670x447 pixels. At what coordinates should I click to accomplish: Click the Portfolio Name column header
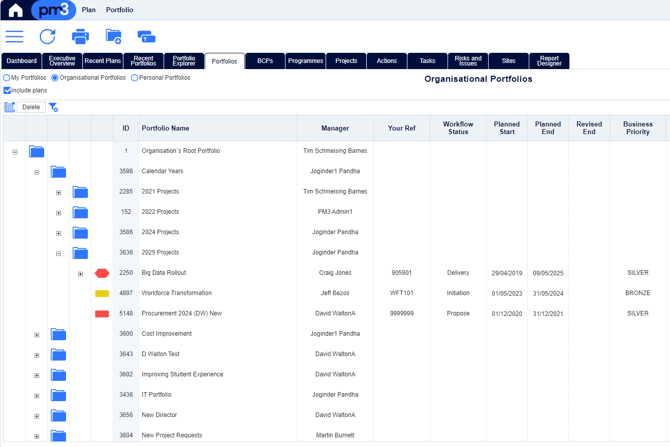[165, 128]
